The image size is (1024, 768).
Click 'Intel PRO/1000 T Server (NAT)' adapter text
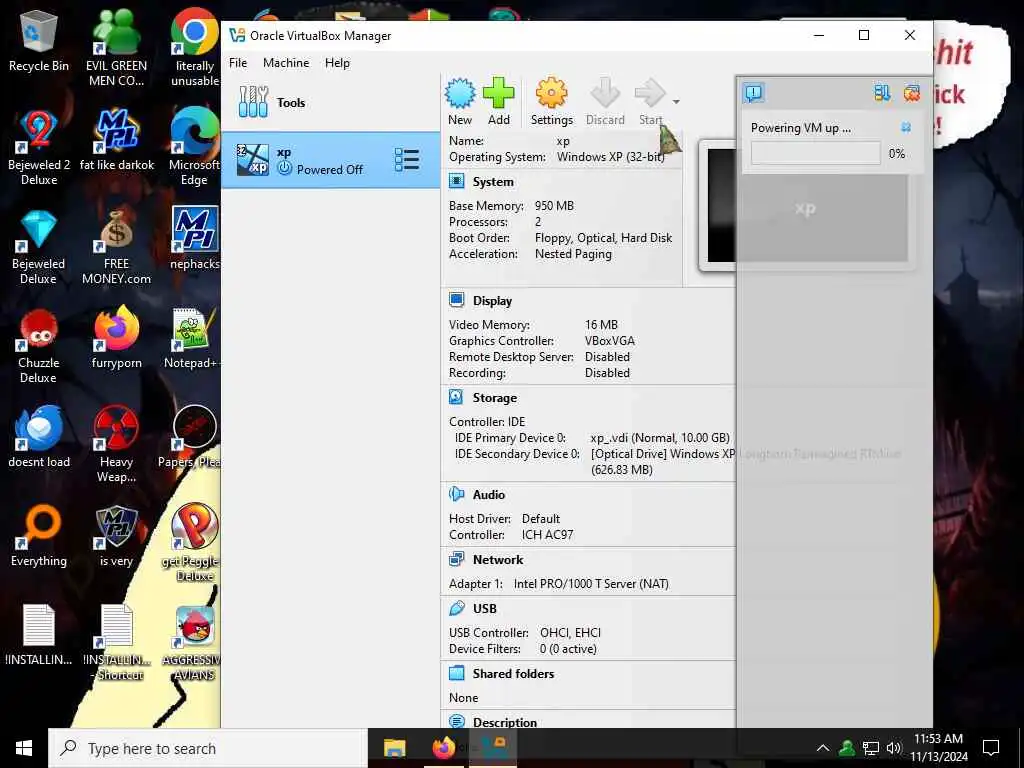tap(591, 584)
